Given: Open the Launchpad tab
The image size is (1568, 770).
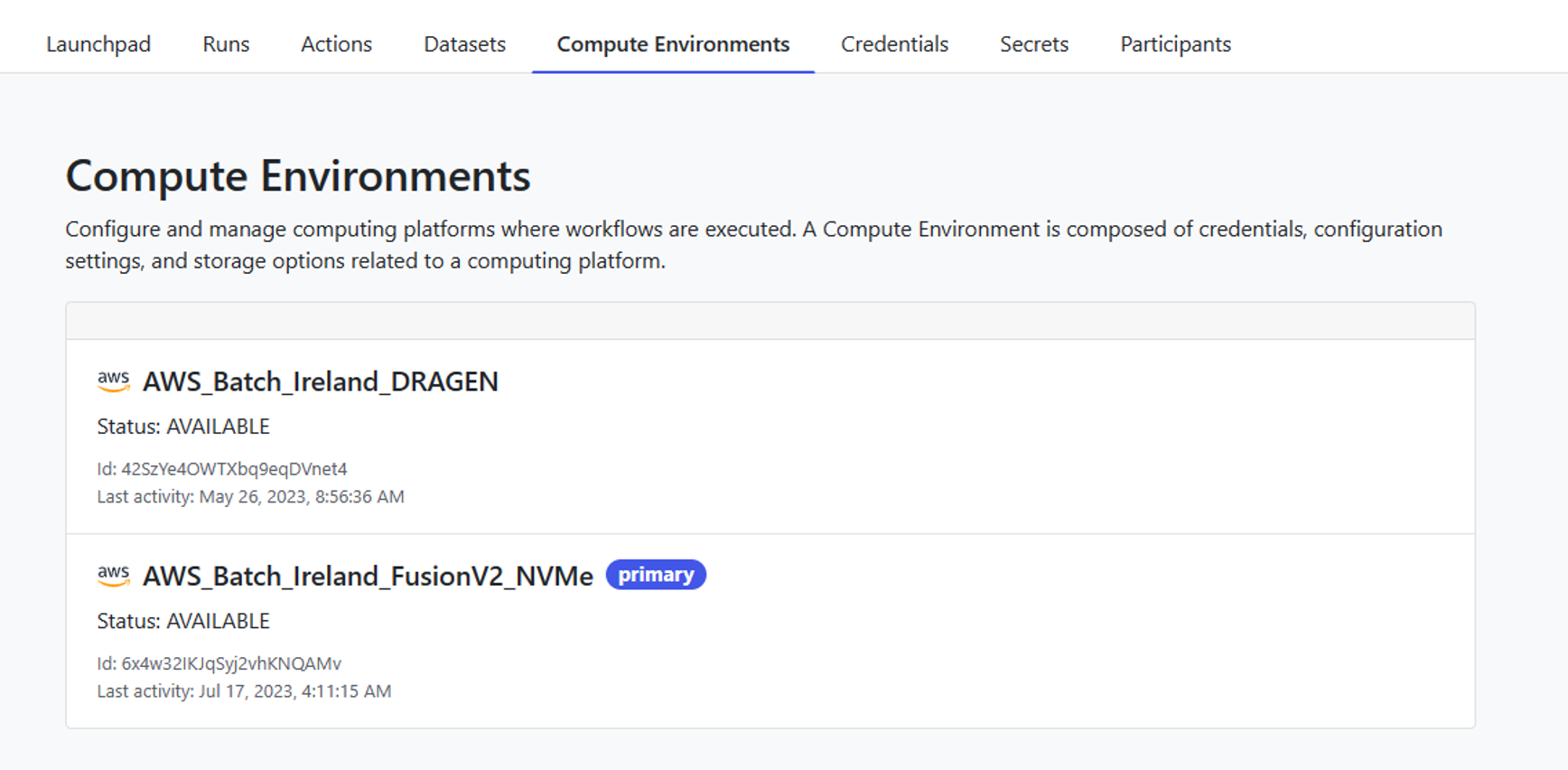Looking at the screenshot, I should [98, 44].
